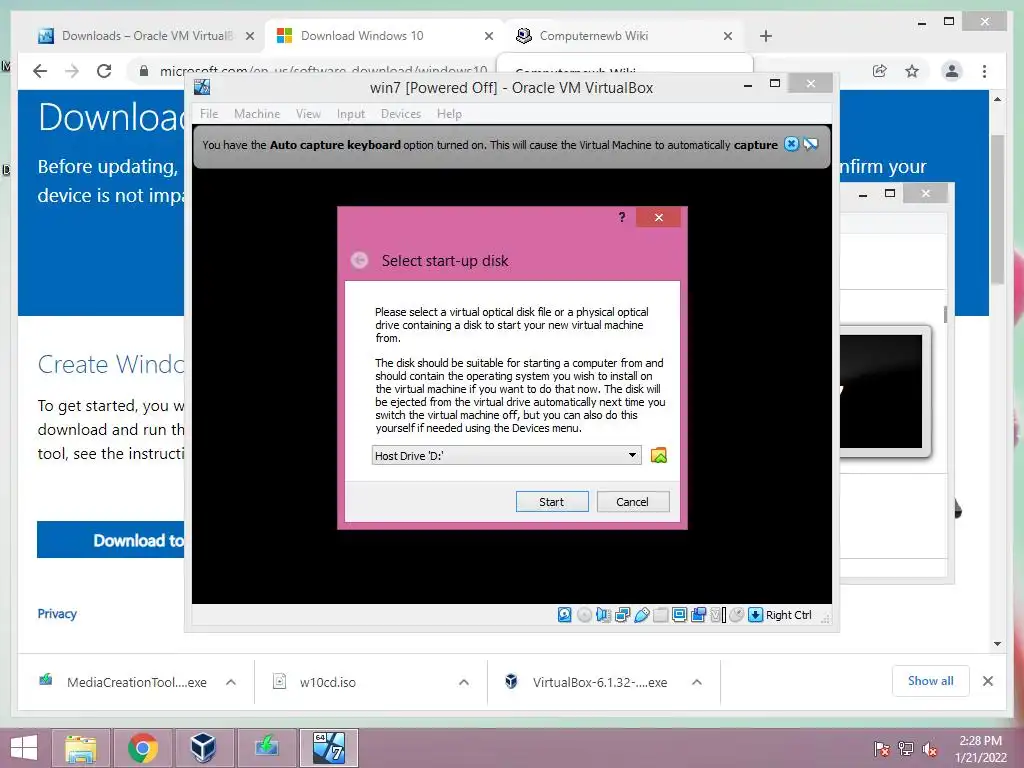Click the USB devices status icon
This screenshot has width=1024, height=768.
tap(641, 615)
